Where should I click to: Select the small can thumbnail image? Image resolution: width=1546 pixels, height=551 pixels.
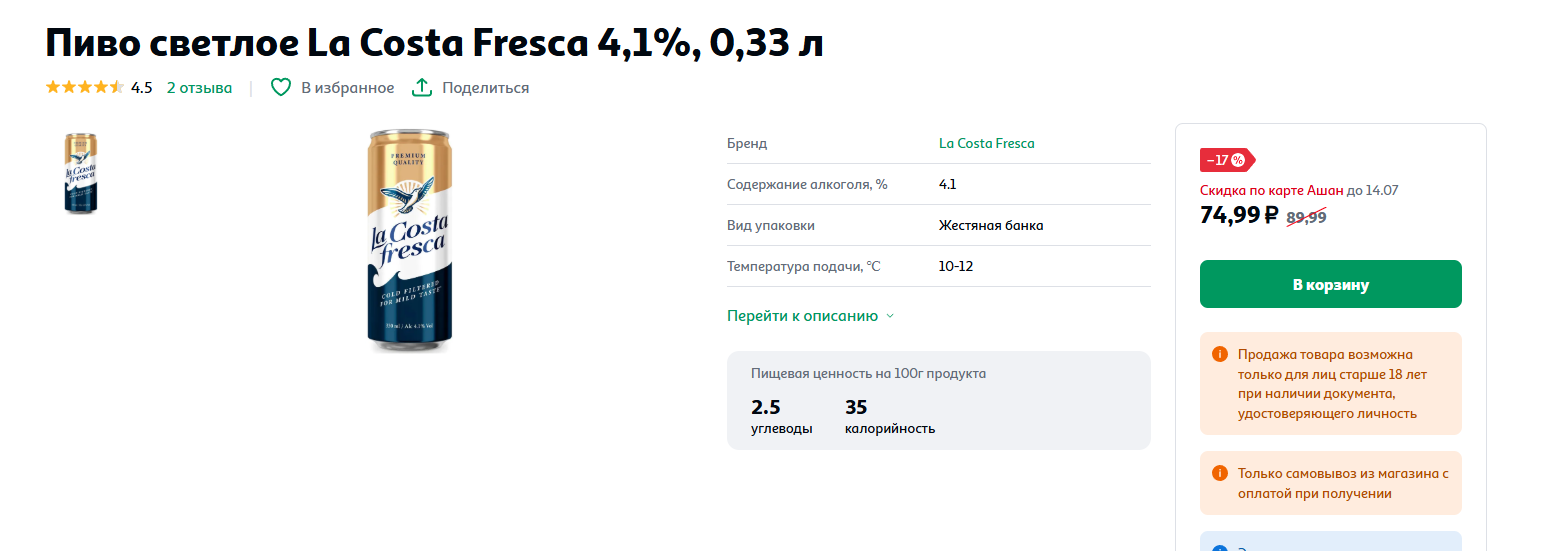click(81, 173)
